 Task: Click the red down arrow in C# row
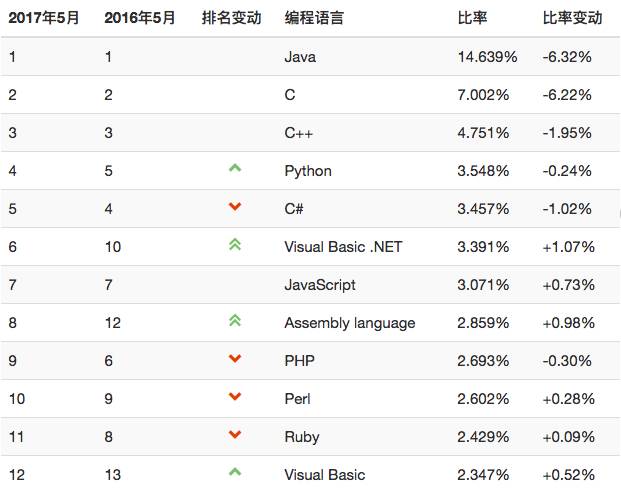(x=235, y=207)
